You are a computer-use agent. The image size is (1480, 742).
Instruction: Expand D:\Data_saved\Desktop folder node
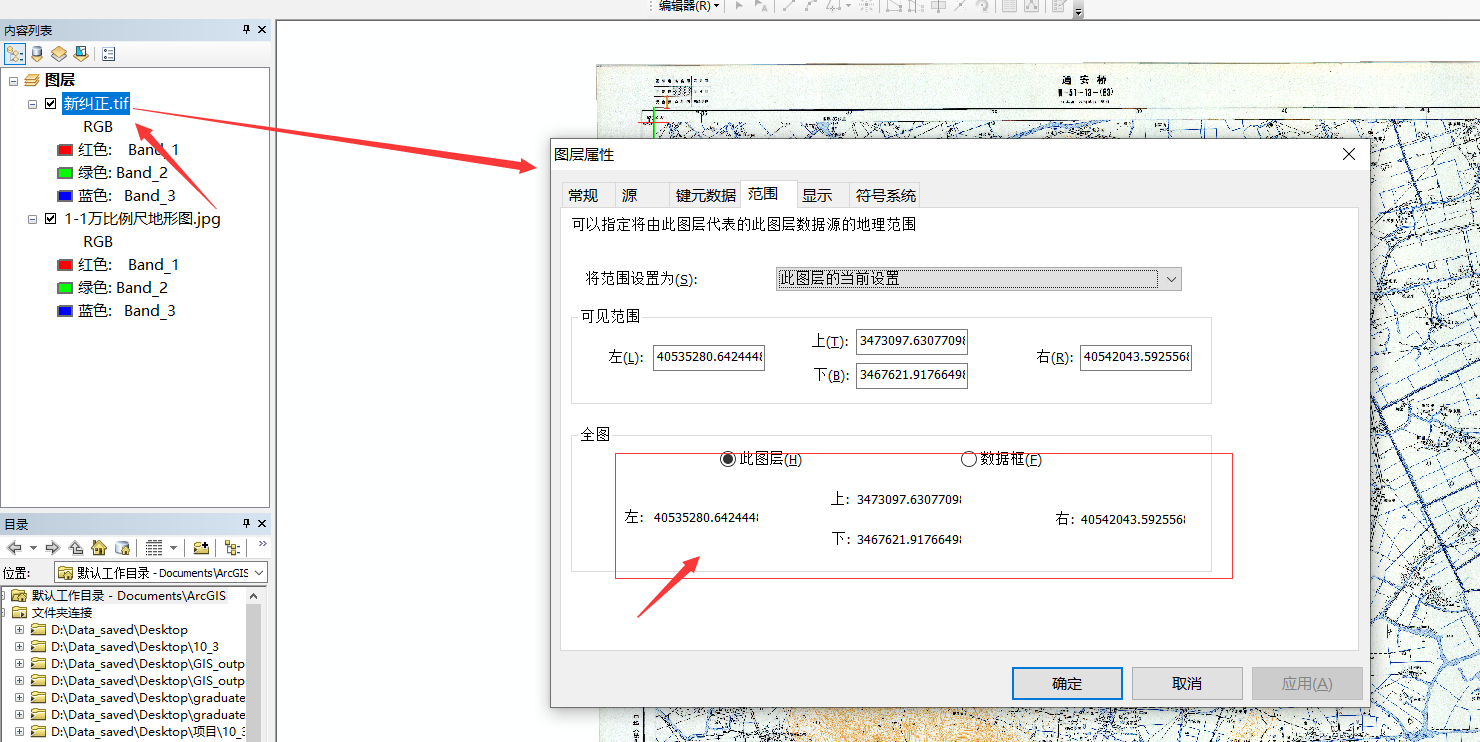coord(19,630)
